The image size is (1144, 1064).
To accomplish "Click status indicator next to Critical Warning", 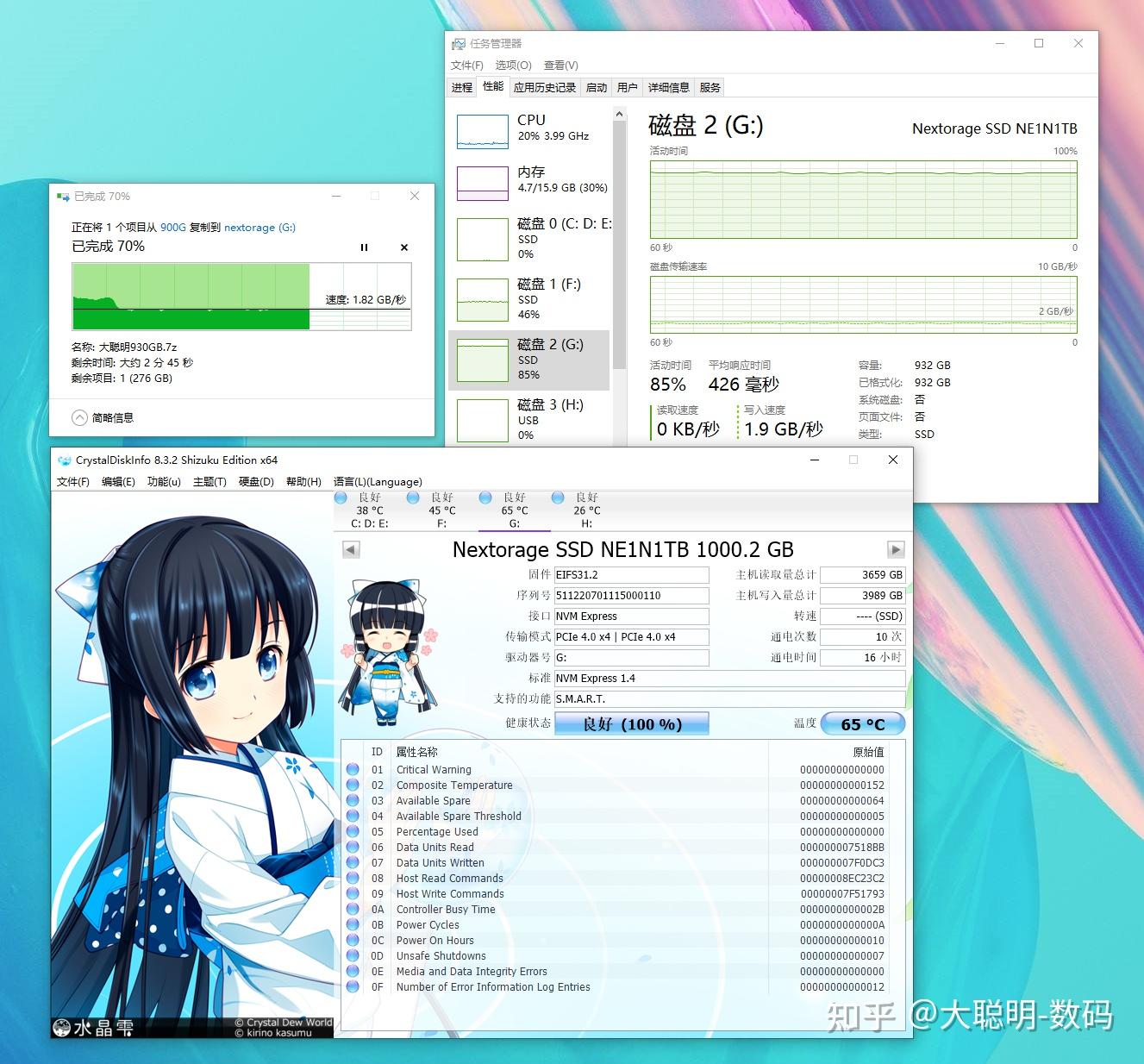I will [353, 769].
